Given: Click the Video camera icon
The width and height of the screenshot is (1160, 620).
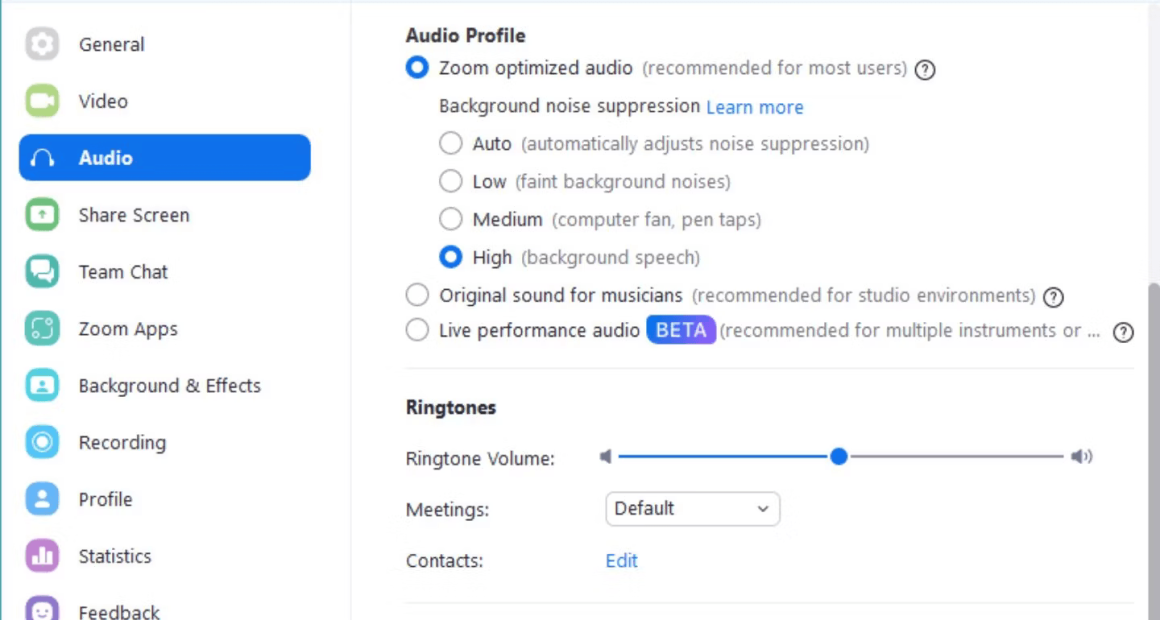Looking at the screenshot, I should click(42, 101).
